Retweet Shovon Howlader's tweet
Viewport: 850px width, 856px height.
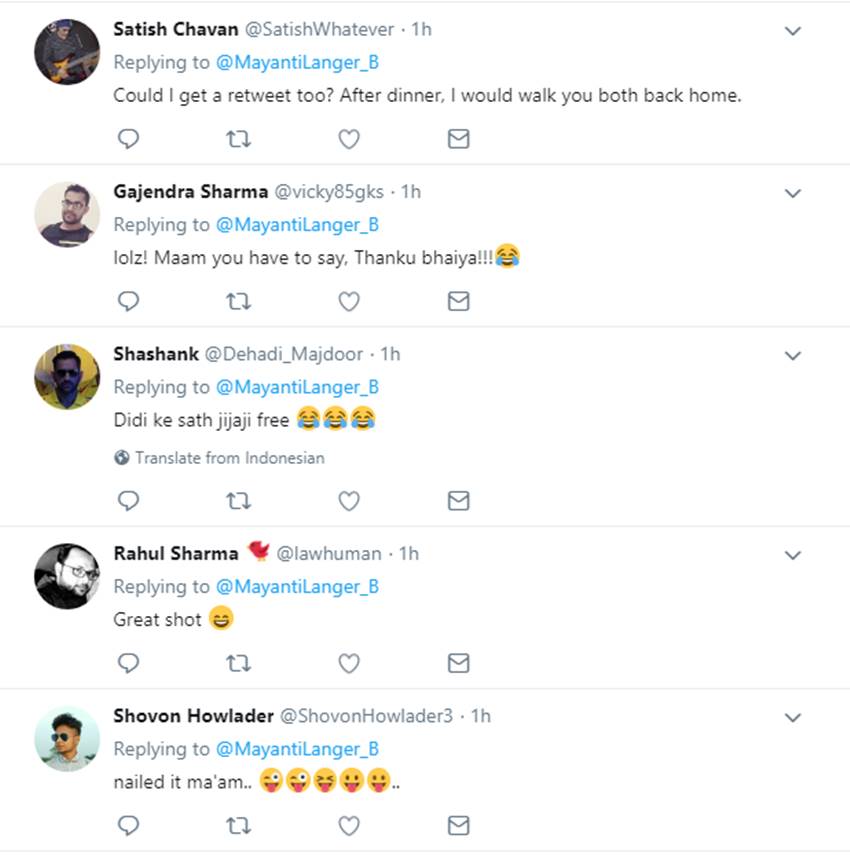(x=238, y=825)
